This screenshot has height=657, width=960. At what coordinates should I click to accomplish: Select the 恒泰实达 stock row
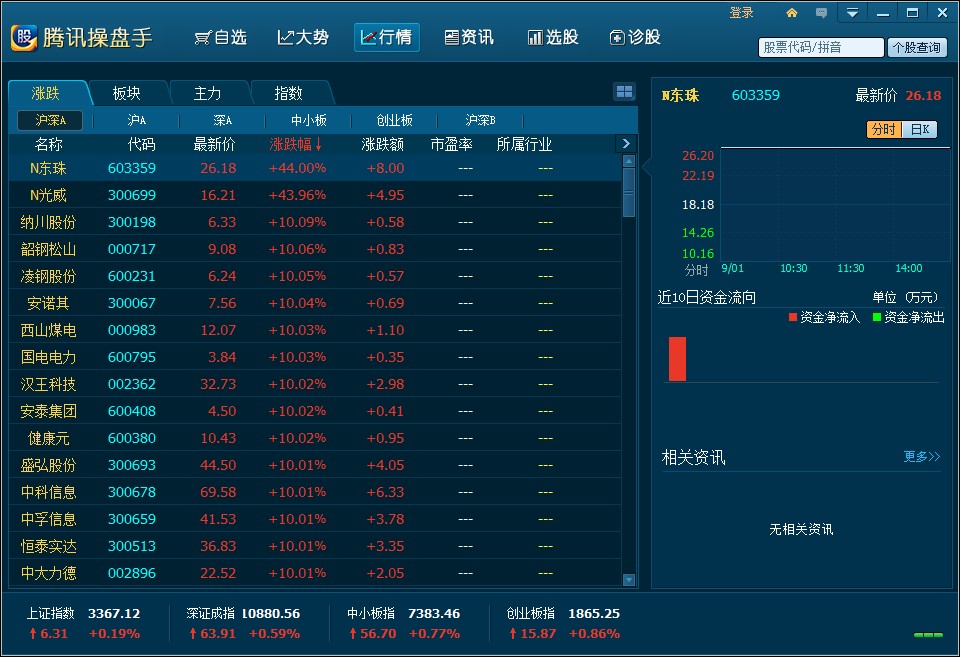[x=315, y=546]
